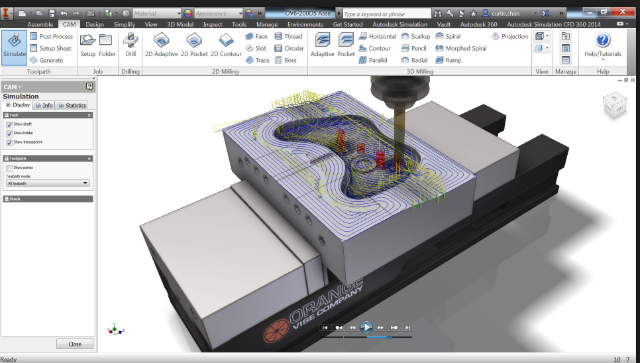The width and height of the screenshot is (640, 363).
Task: Click the Simulate toolpath button
Action: pos(14,47)
